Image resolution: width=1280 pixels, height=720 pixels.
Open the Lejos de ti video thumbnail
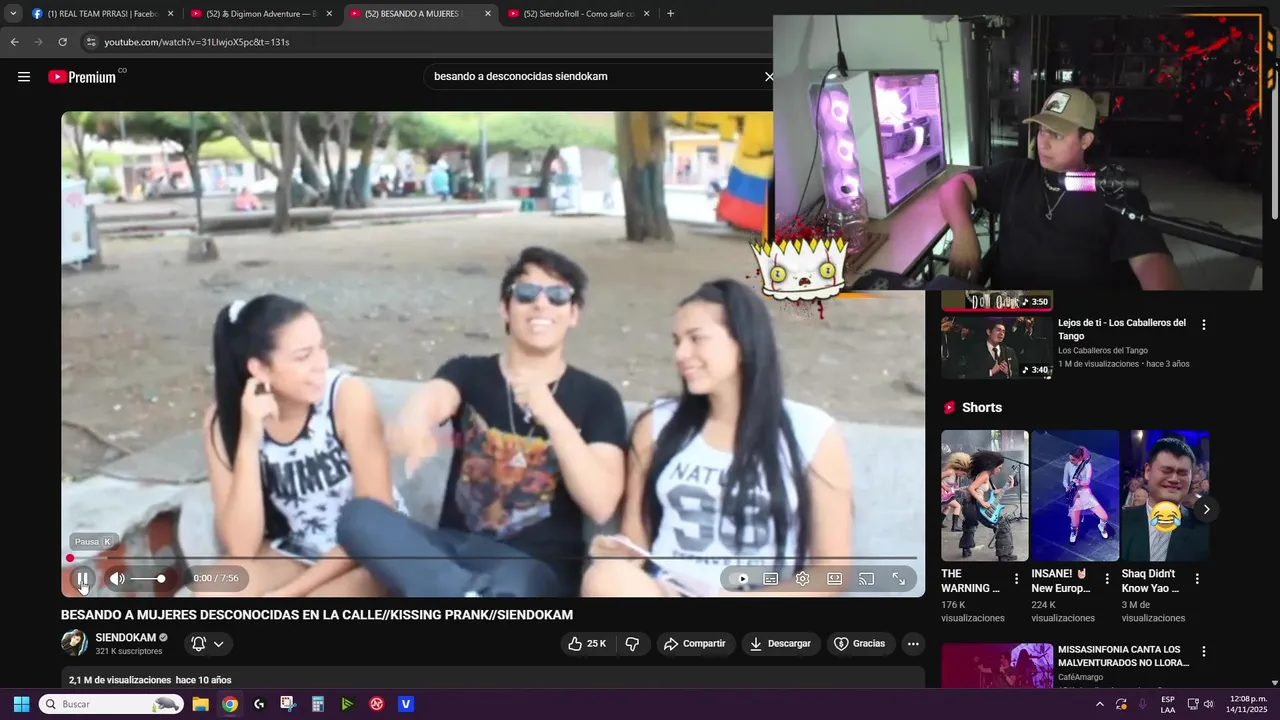(x=997, y=348)
